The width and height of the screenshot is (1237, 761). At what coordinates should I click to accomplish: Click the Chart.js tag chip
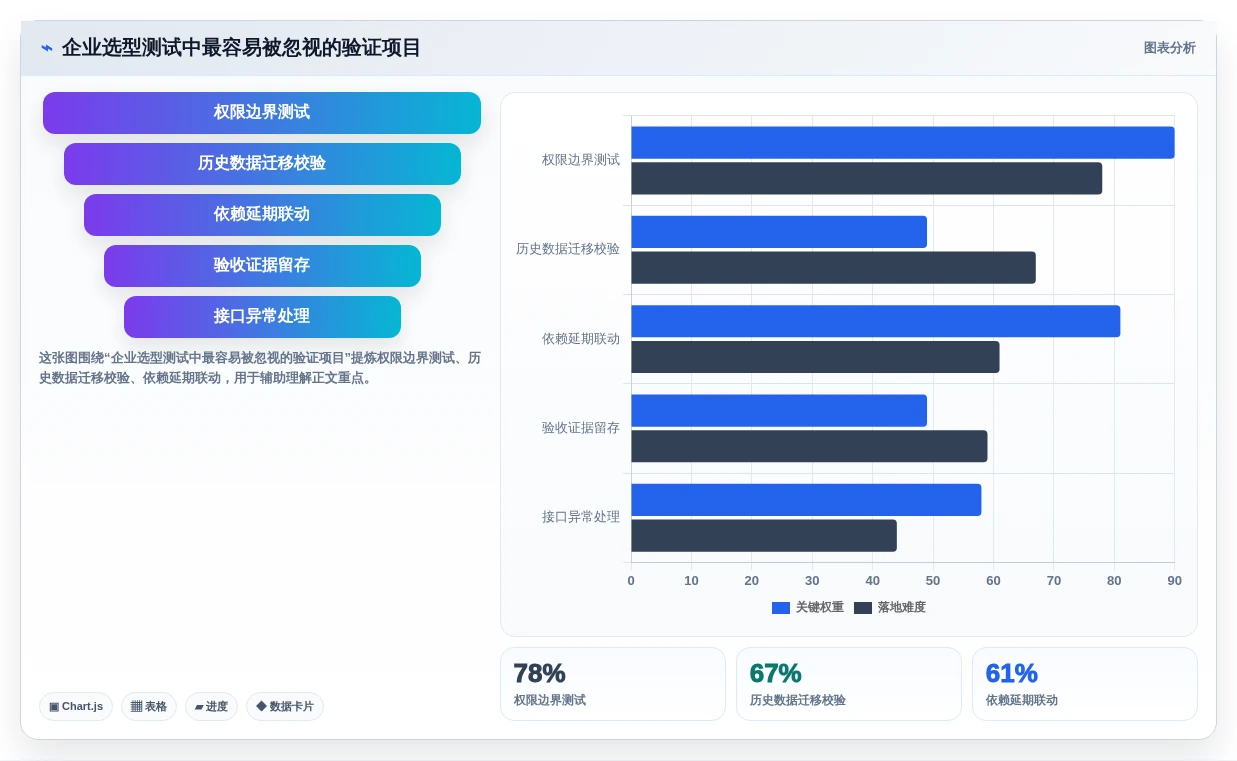click(76, 707)
